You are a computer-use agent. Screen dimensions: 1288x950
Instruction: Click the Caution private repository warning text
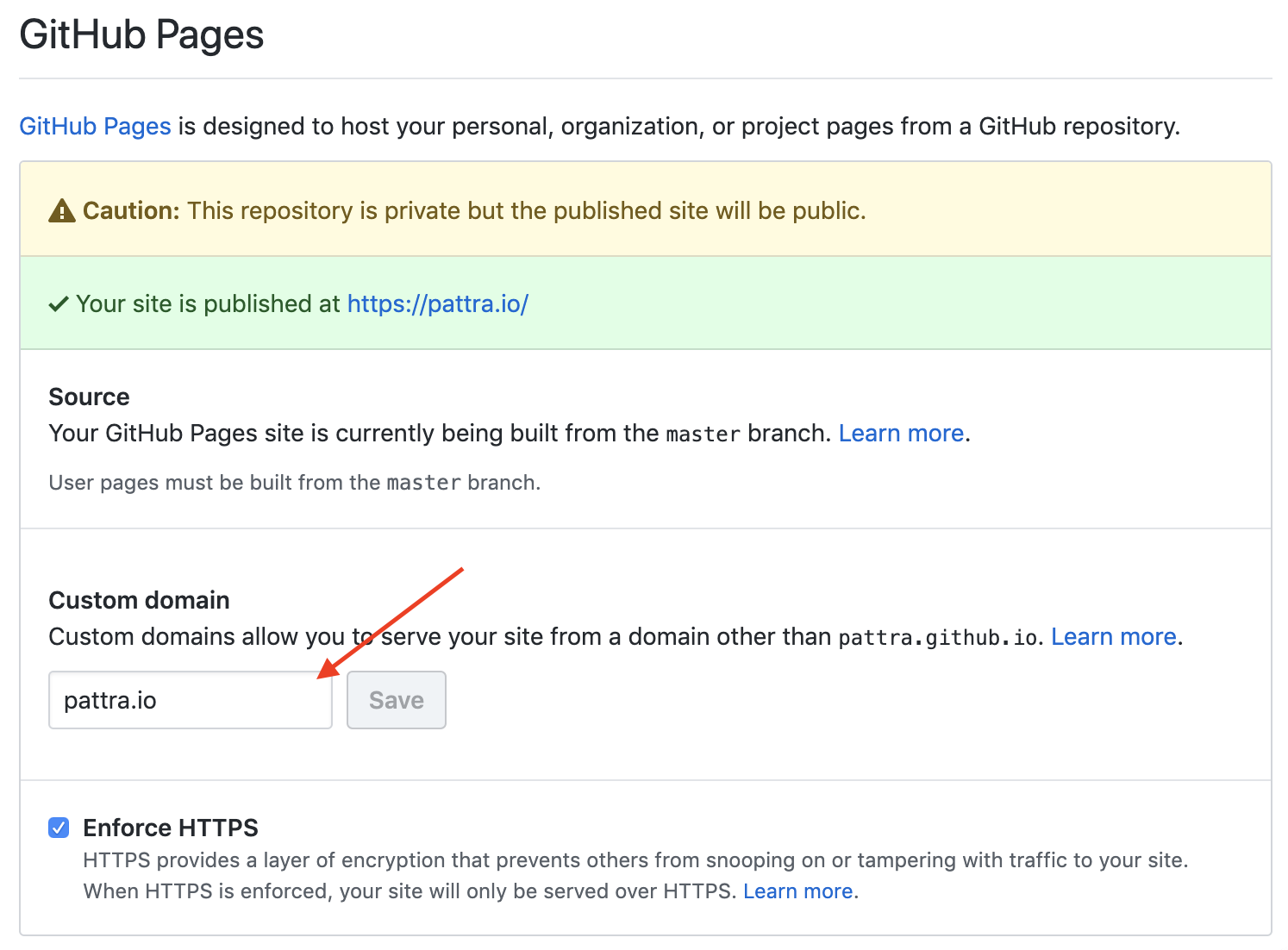(474, 211)
